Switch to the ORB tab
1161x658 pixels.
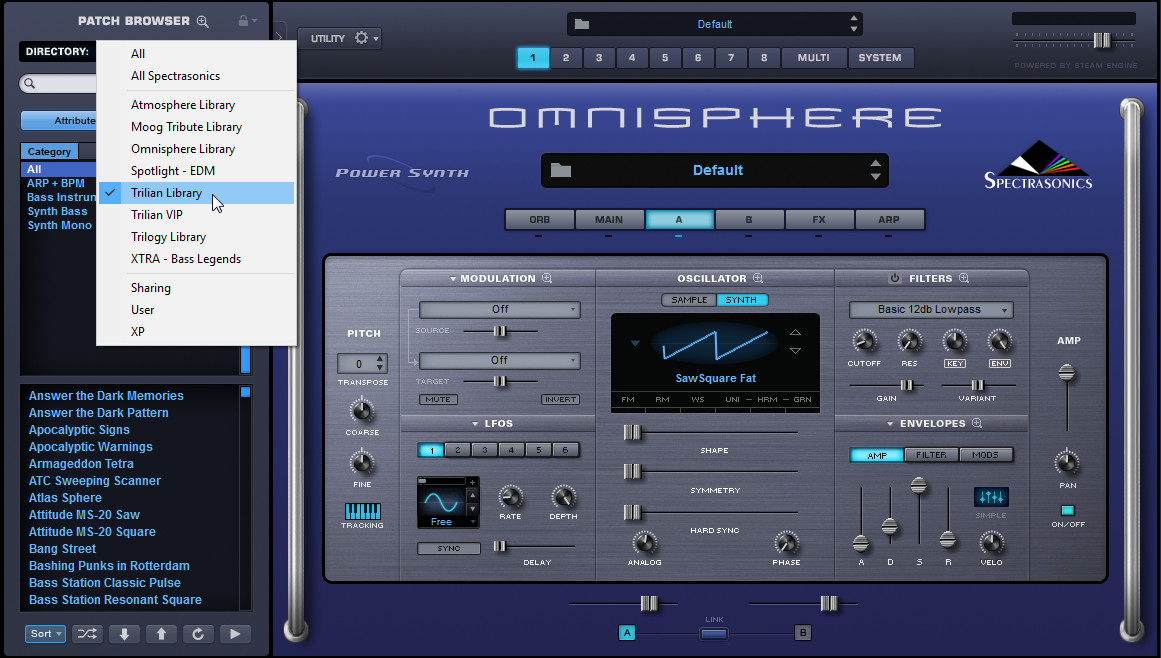pyautogui.click(x=539, y=220)
